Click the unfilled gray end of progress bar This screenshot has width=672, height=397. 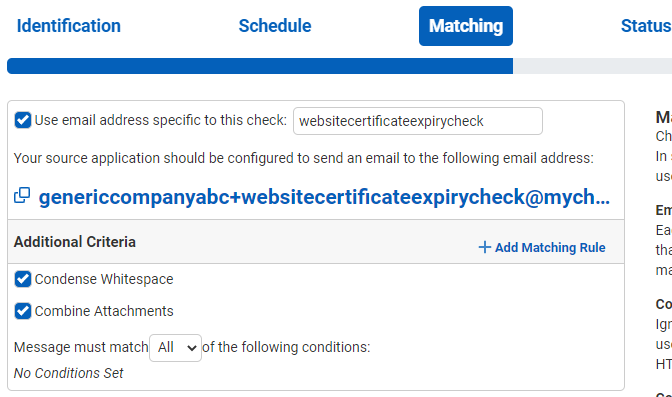(592, 66)
